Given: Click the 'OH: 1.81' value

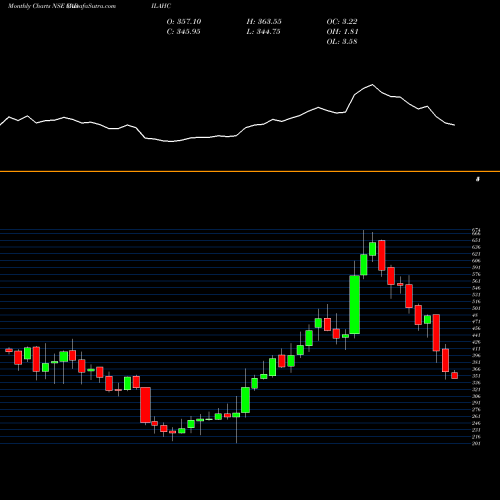Looking at the screenshot, I should click(x=342, y=32).
